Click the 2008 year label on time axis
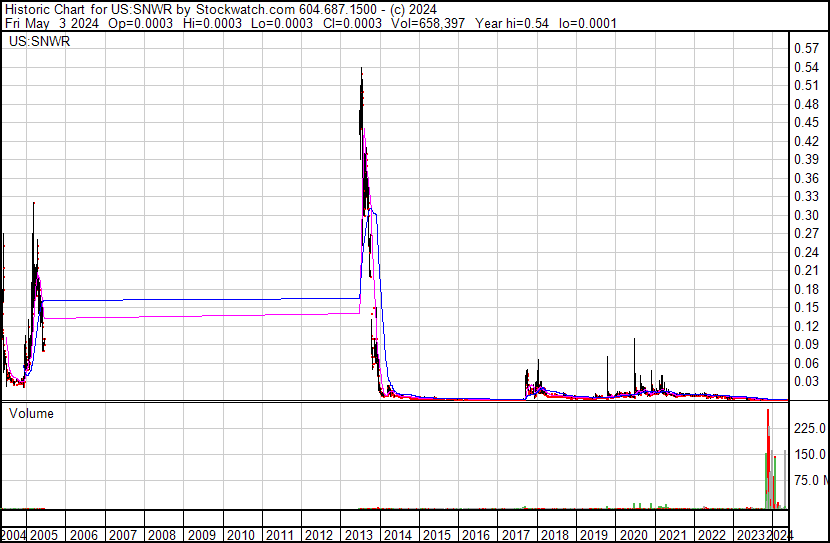Viewport: 830px width, 543px height. click(x=162, y=536)
